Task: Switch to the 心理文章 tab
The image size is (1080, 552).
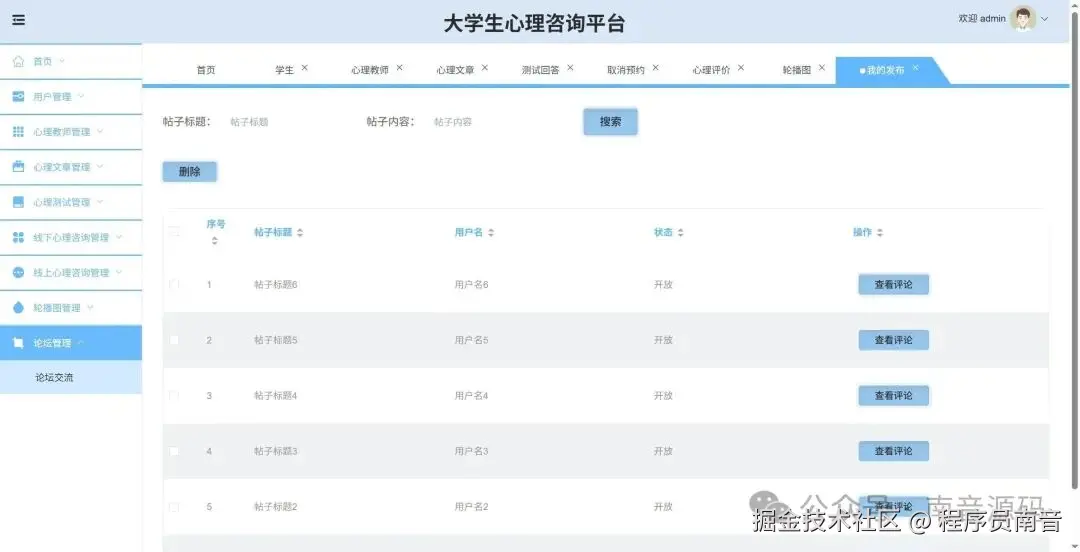Action: pos(455,70)
